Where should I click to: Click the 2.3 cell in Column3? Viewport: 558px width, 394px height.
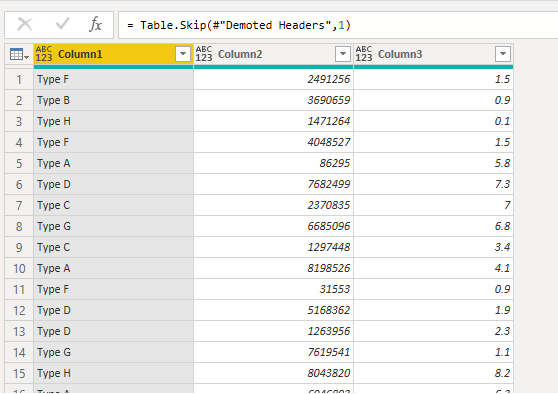(433, 331)
